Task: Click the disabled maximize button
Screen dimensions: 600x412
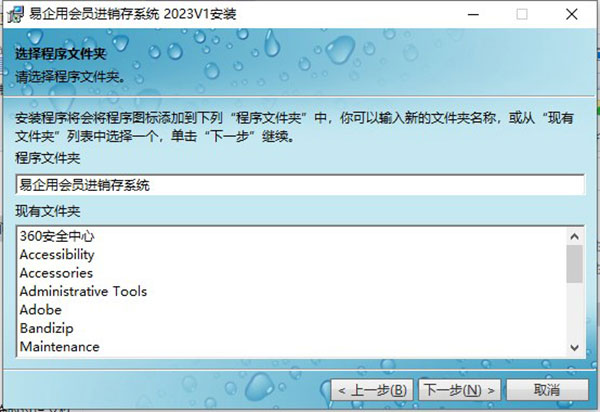Action: (x=522, y=15)
